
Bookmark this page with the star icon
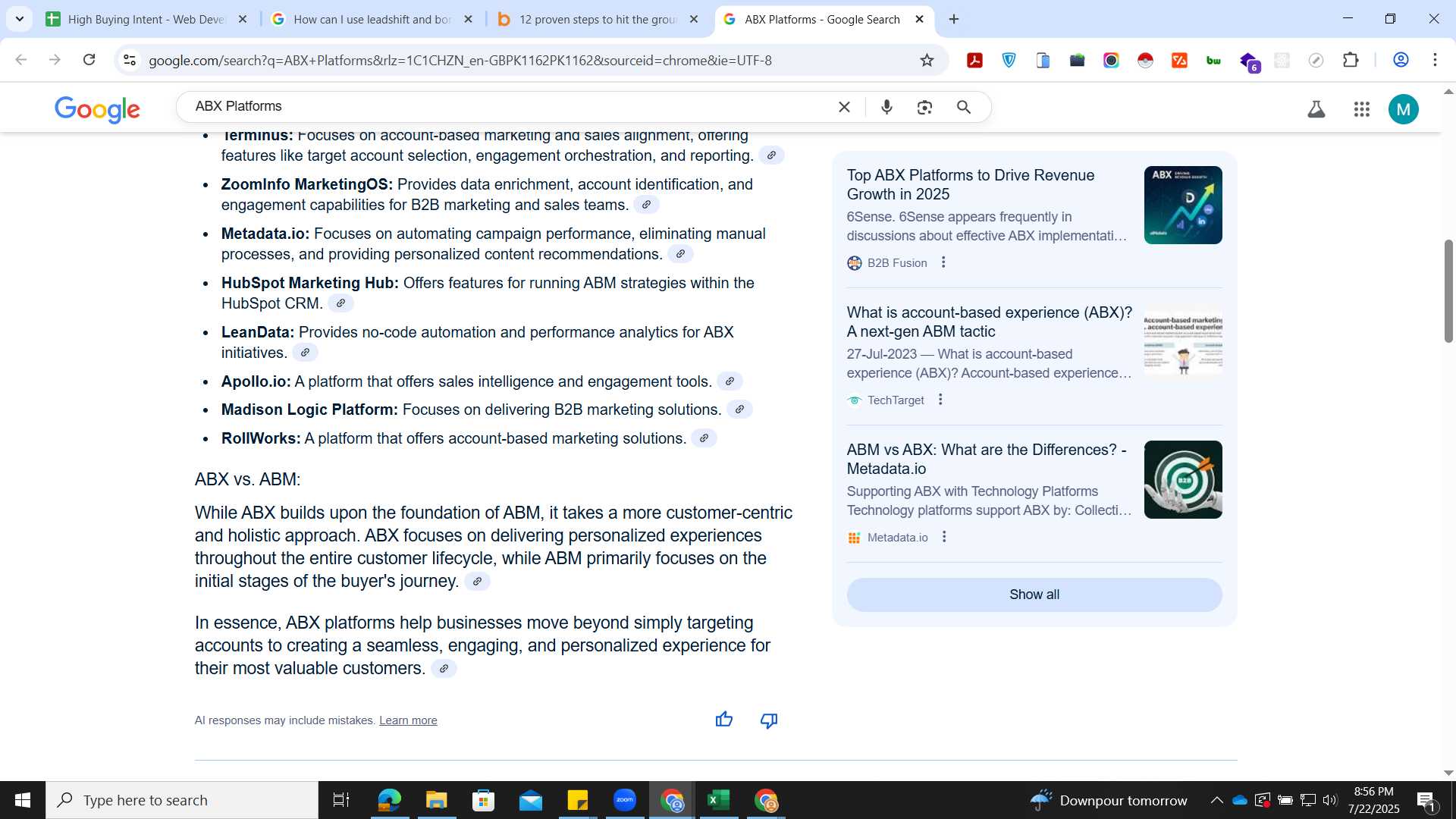[927, 60]
